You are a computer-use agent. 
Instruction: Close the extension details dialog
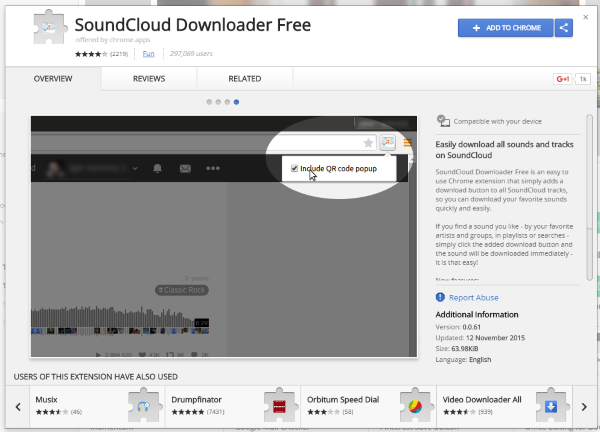585,17
